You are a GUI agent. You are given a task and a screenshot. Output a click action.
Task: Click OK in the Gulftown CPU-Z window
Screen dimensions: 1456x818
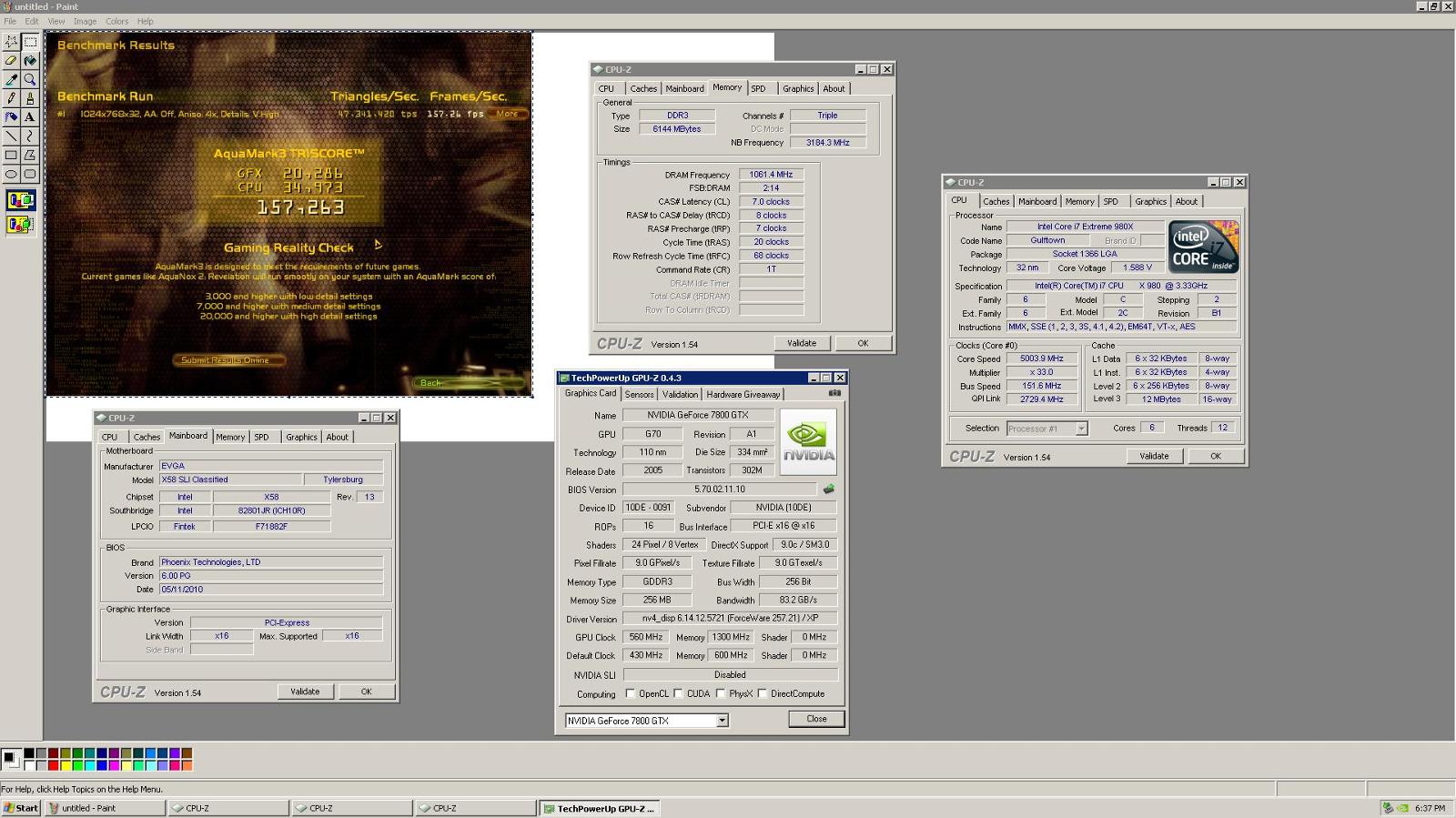point(1215,456)
